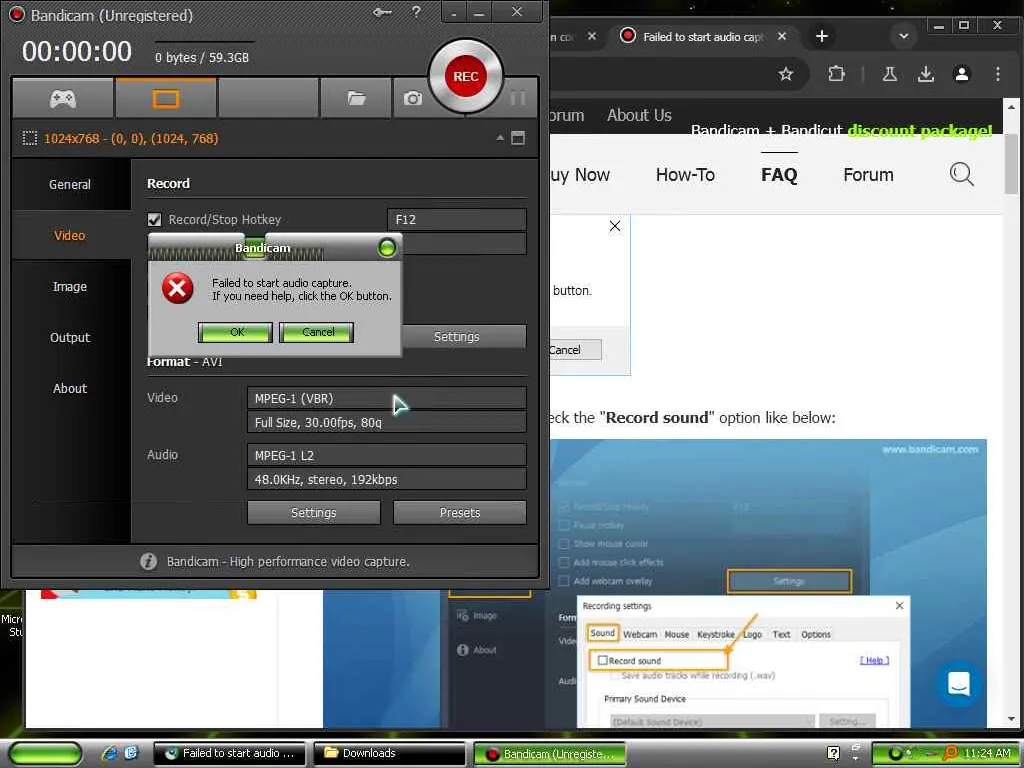Open the Output tab in Bandicam
Viewport: 1024px width, 768px height.
[70, 338]
